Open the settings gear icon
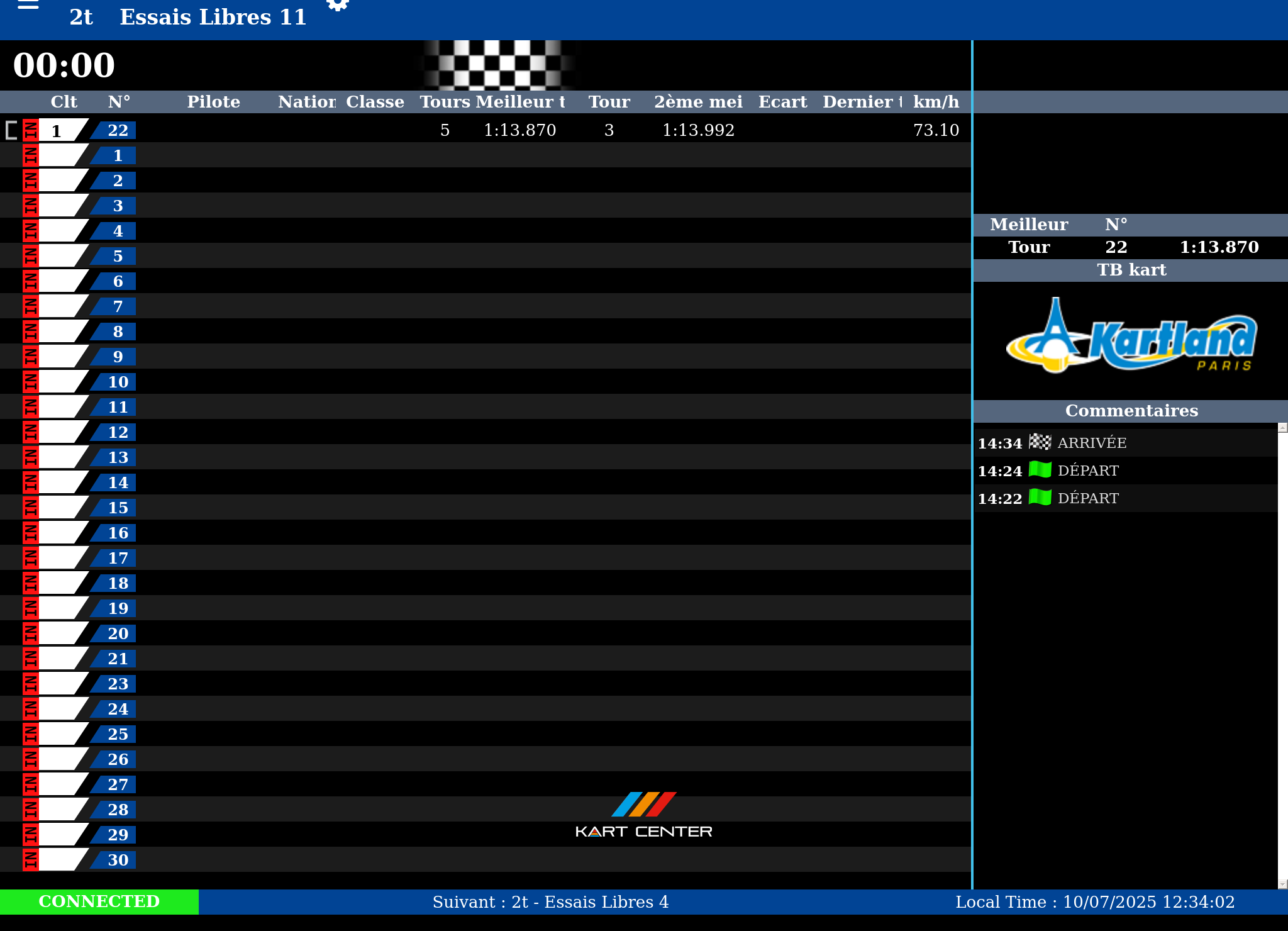Image resolution: width=1288 pixels, height=931 pixels. pos(338,5)
